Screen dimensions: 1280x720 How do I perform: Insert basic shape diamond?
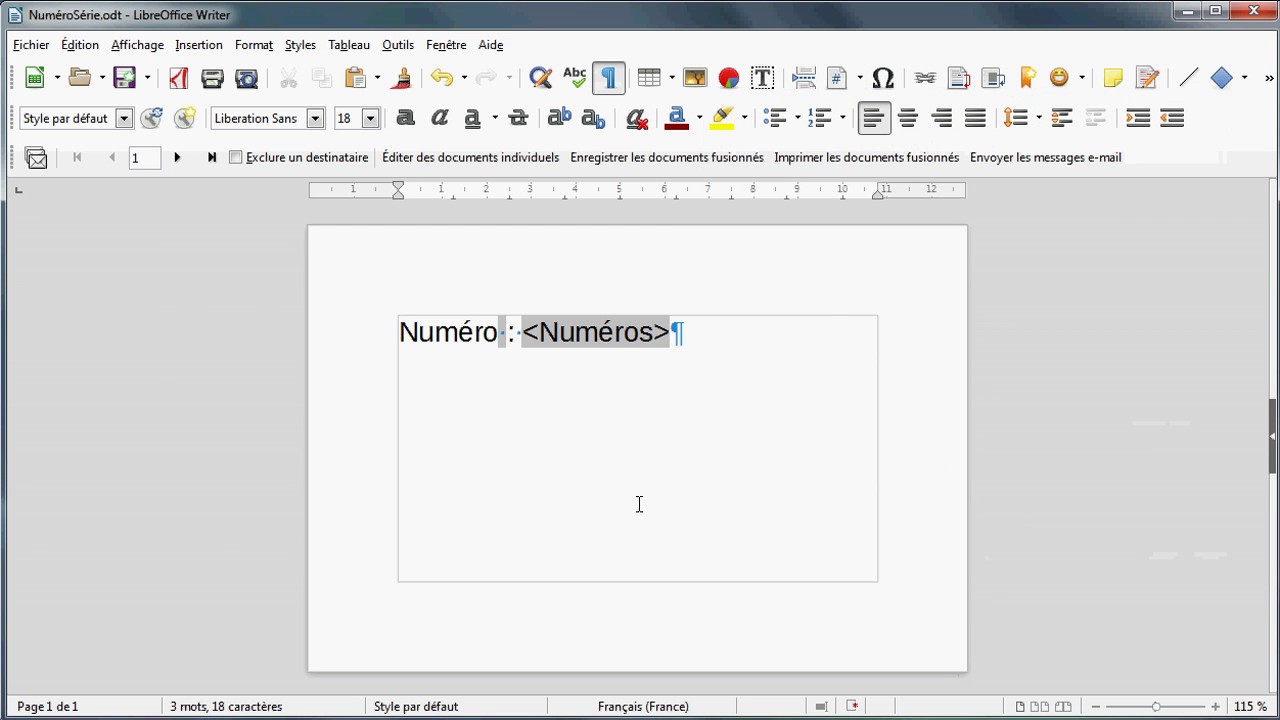point(1221,78)
